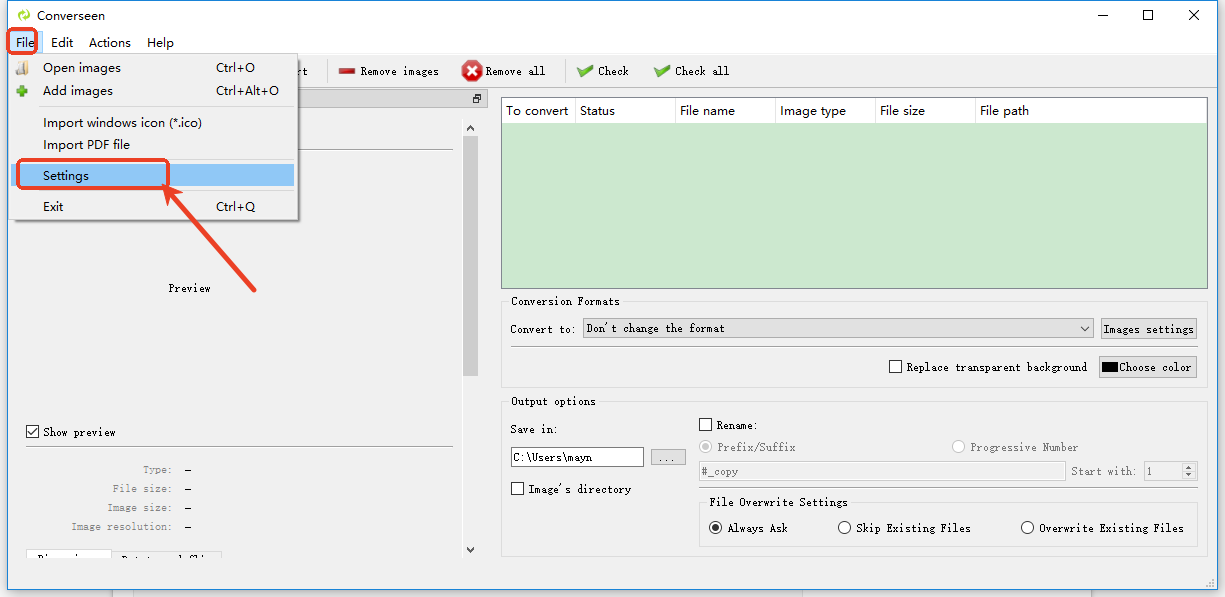The width and height of the screenshot is (1225, 597).
Task: Click the red Remove all icon
Action: click(472, 71)
